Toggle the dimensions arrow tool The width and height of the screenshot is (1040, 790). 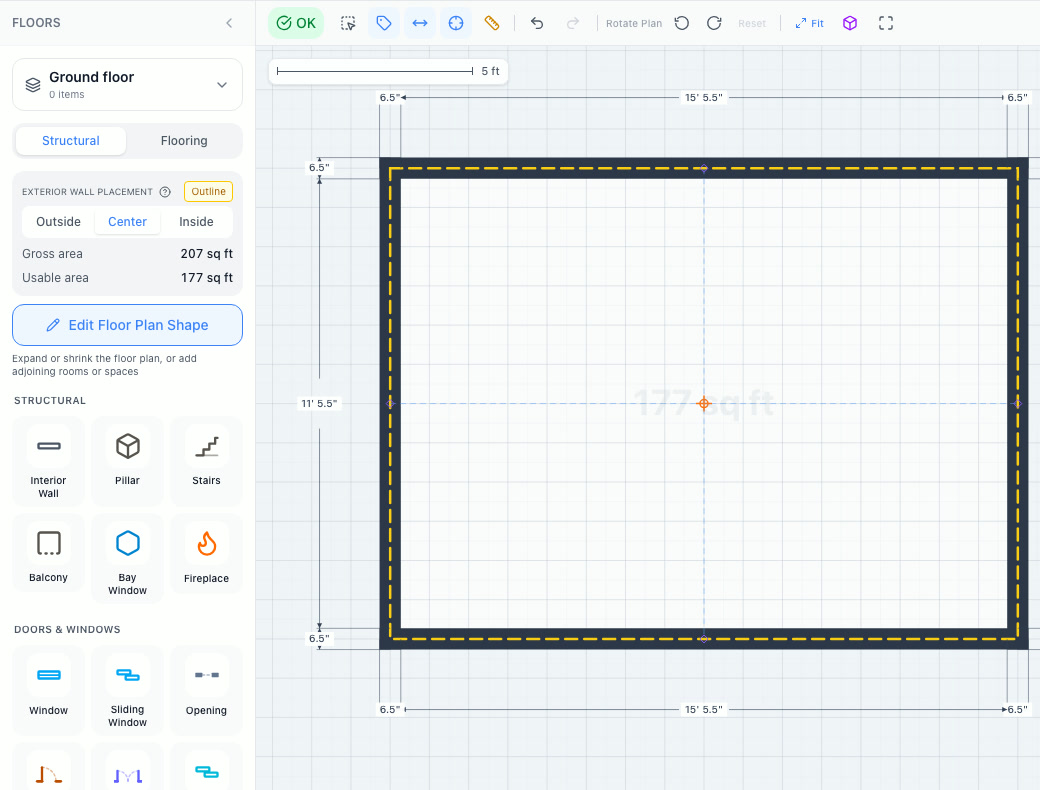pyautogui.click(x=420, y=23)
